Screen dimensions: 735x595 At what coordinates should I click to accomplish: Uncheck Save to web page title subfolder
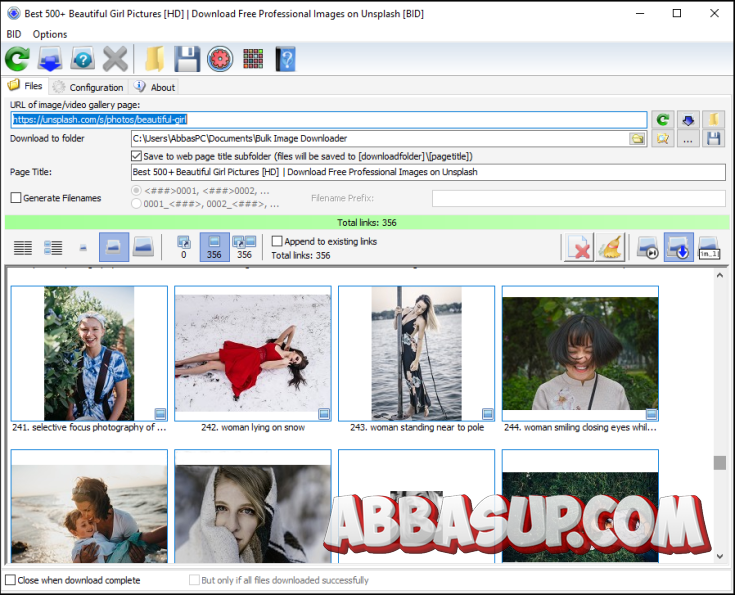136,156
